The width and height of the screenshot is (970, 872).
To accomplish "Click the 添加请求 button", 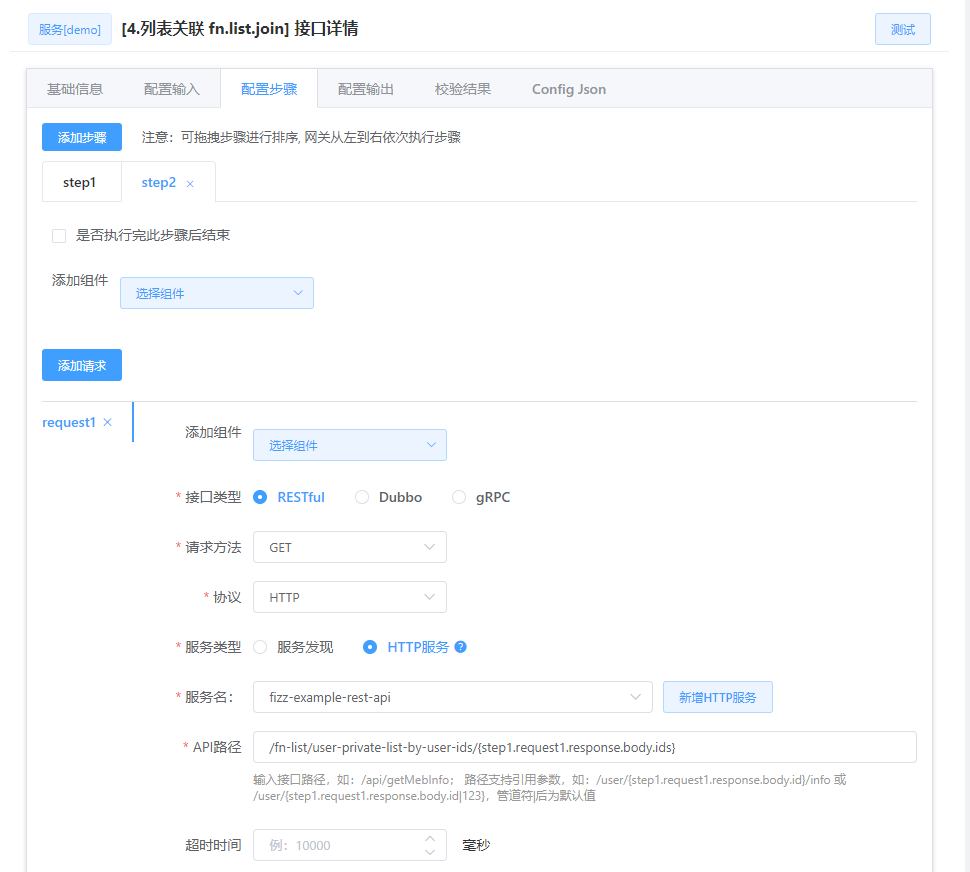I will click(81, 364).
